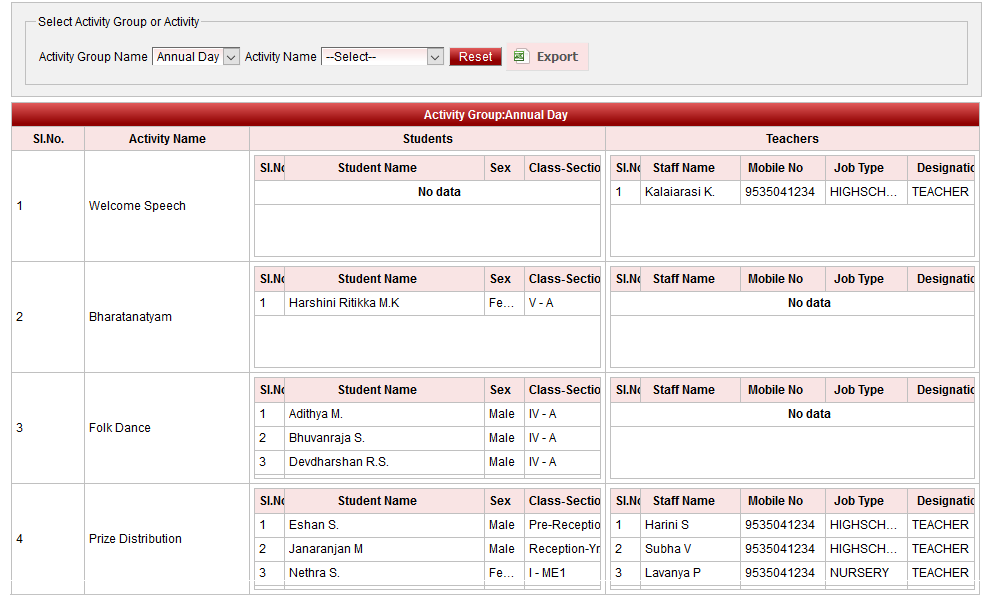
Task: Select student Janaranjan M row
Action: coord(326,549)
